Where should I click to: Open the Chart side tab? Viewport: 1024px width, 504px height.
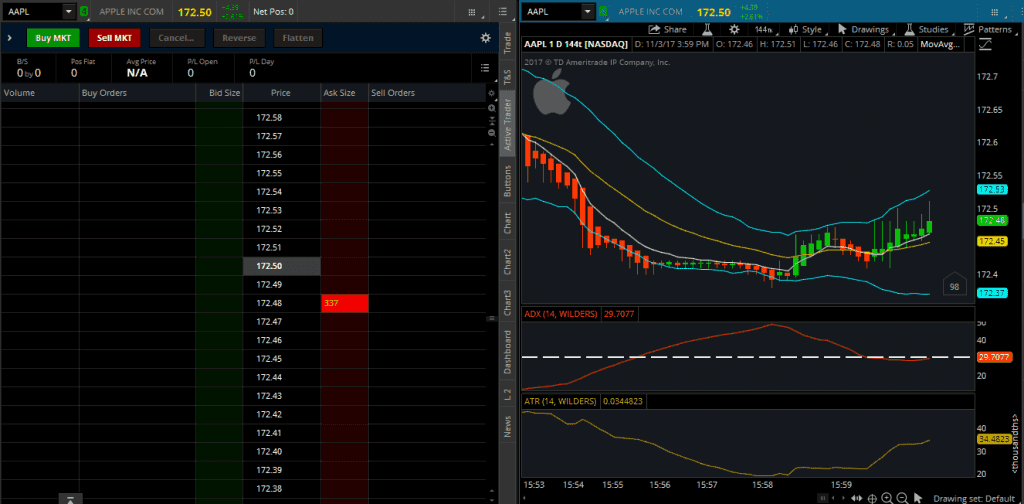[x=507, y=223]
